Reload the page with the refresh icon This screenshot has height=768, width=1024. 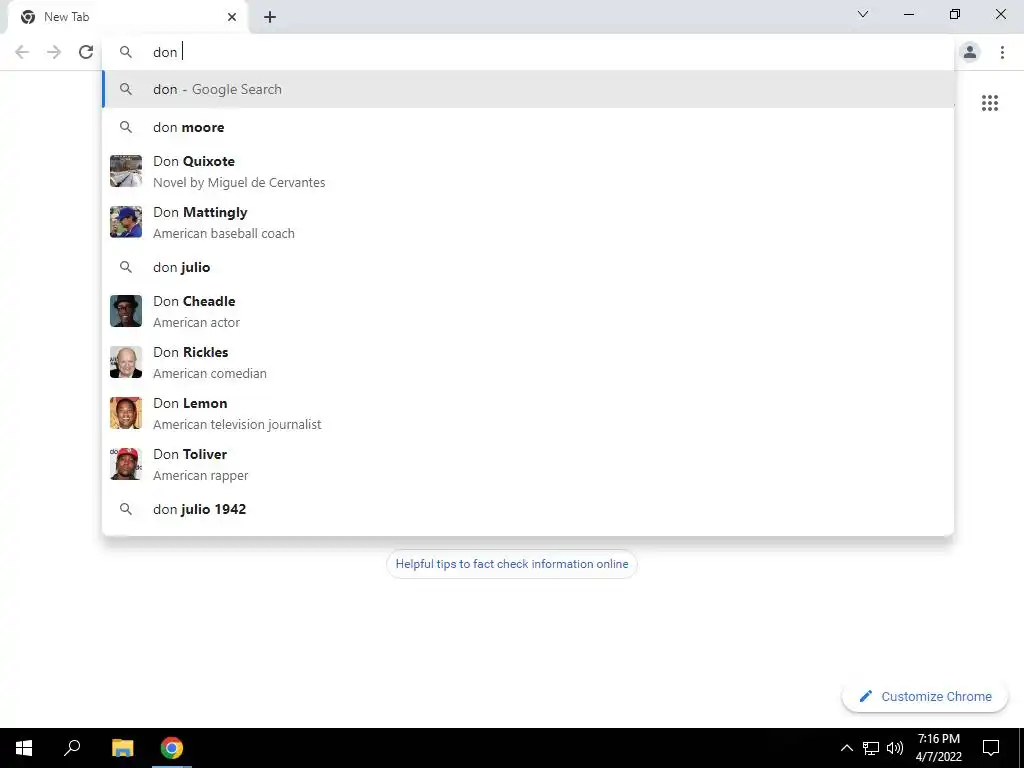pyautogui.click(x=86, y=52)
